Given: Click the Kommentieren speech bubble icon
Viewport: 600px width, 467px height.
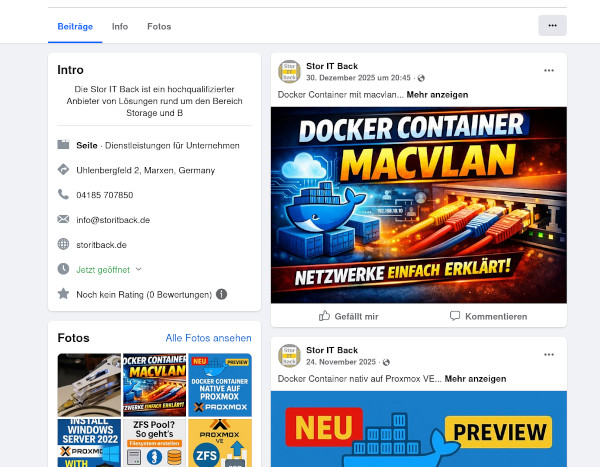Looking at the screenshot, I should click(455, 316).
